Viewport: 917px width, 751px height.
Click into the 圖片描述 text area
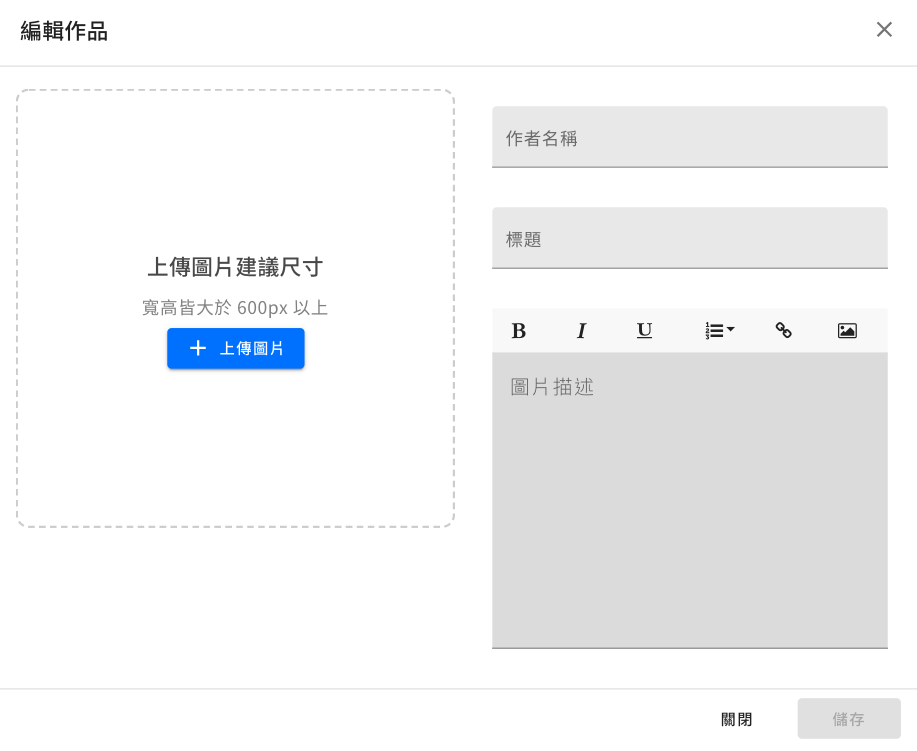click(689, 500)
